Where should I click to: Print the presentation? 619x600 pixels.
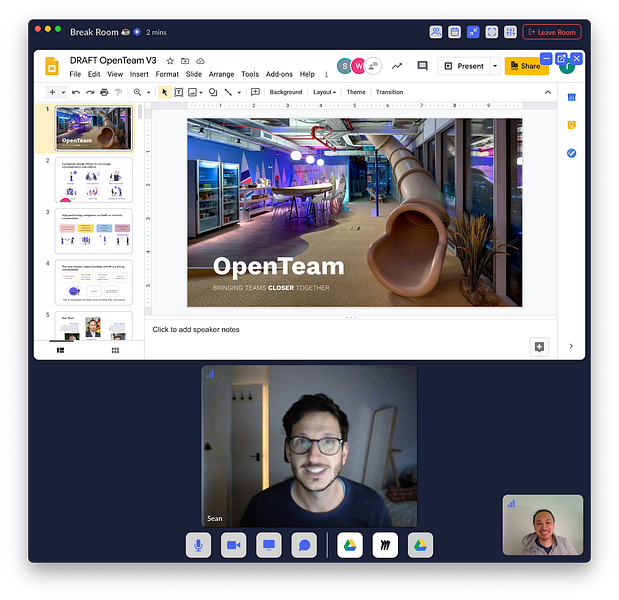[104, 92]
